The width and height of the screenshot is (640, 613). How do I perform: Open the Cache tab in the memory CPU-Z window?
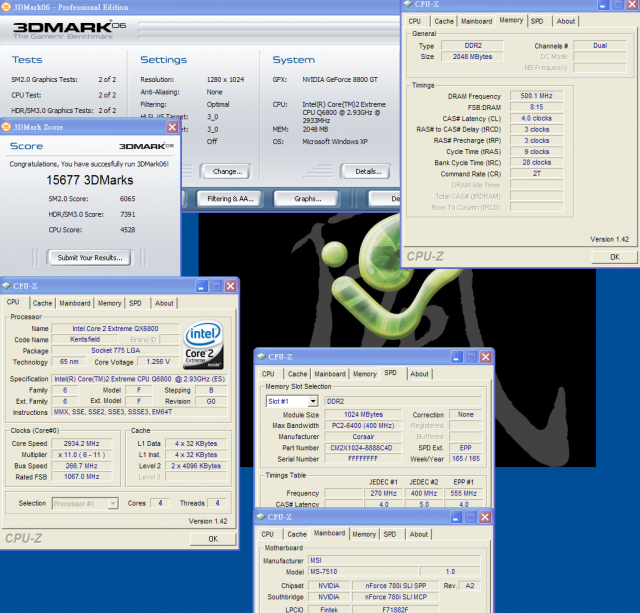pos(444,21)
